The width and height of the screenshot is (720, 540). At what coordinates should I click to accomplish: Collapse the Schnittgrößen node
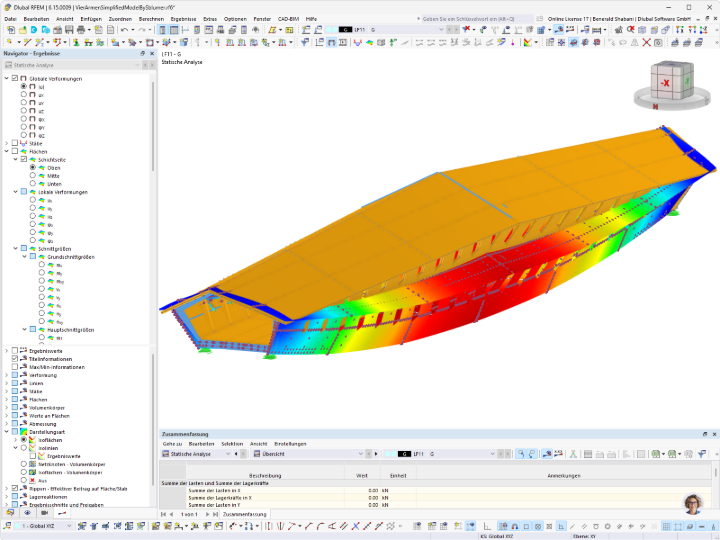[x=16, y=248]
